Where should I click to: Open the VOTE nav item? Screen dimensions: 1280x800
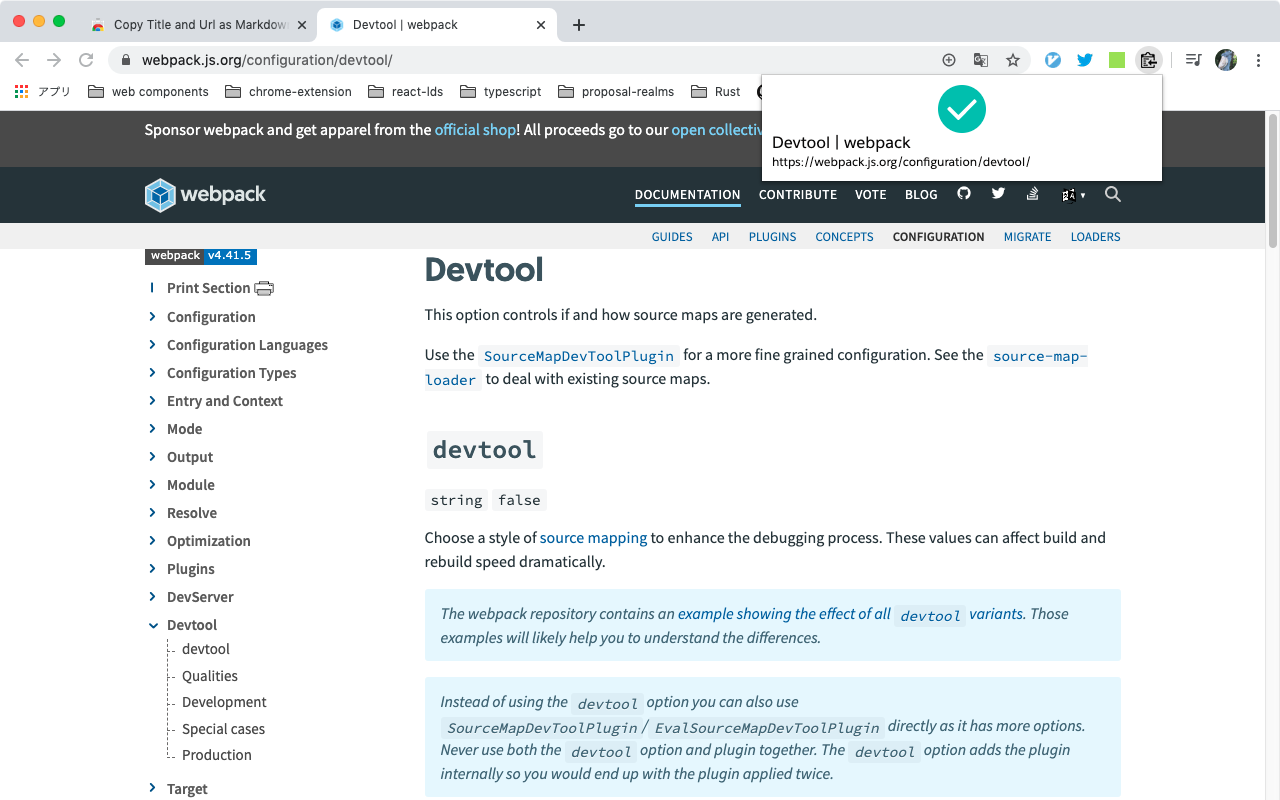pos(871,195)
